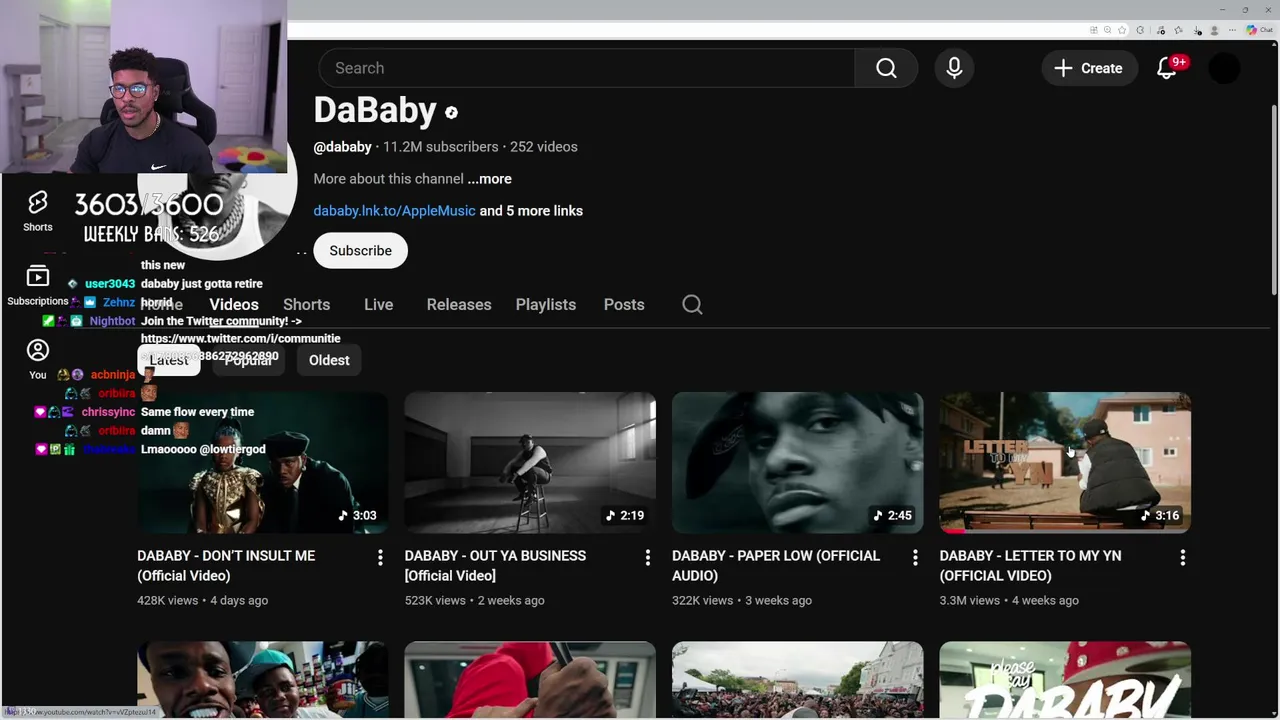This screenshot has width=1280, height=720.
Task: Open options for LETTER TO MY YN video
Action: [1182, 558]
